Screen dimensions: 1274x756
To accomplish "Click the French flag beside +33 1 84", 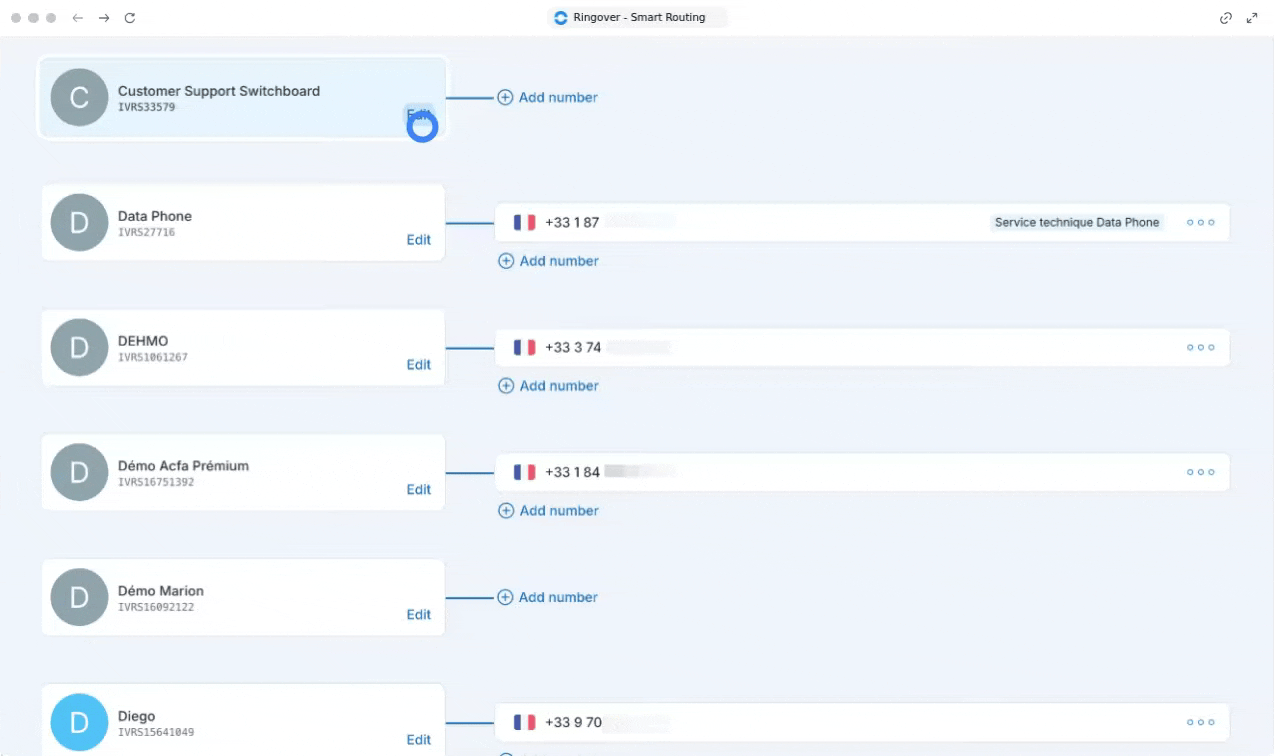I will point(524,472).
